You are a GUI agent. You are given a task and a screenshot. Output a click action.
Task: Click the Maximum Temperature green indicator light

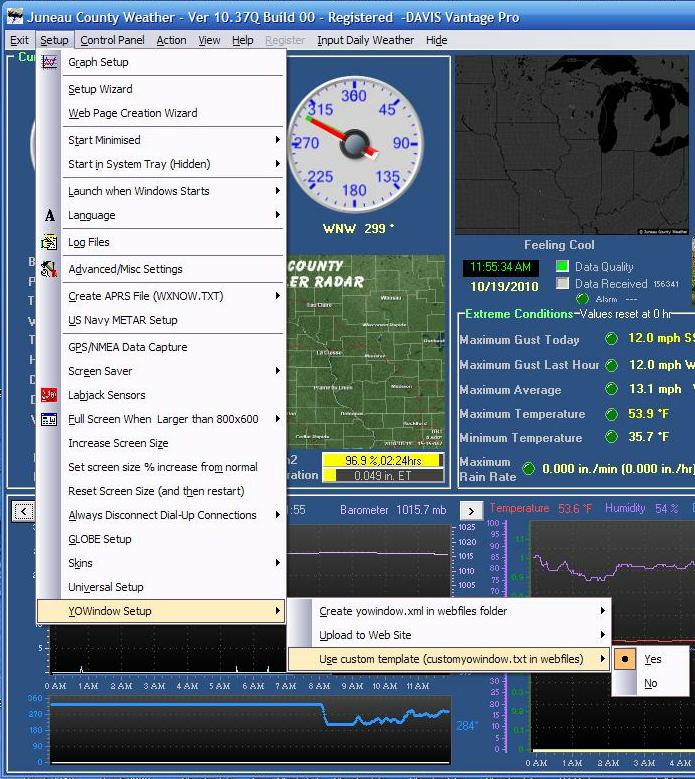611,414
